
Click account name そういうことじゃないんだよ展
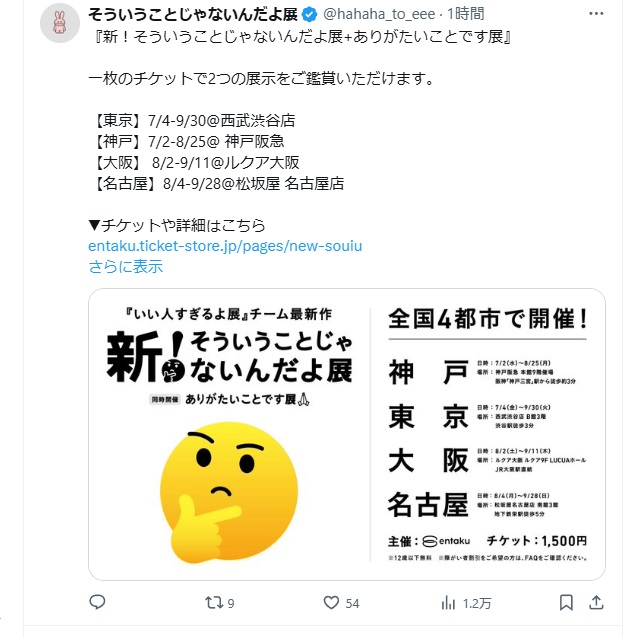pos(193,14)
